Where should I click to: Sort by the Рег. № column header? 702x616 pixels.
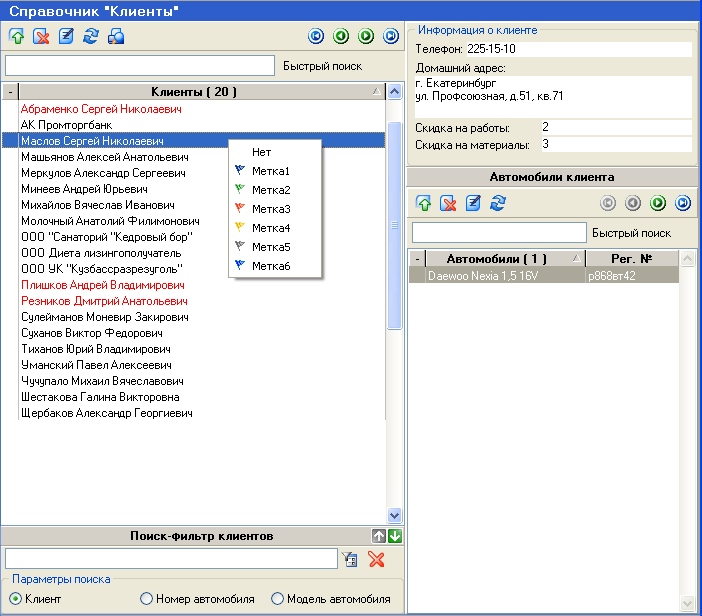click(x=630, y=258)
